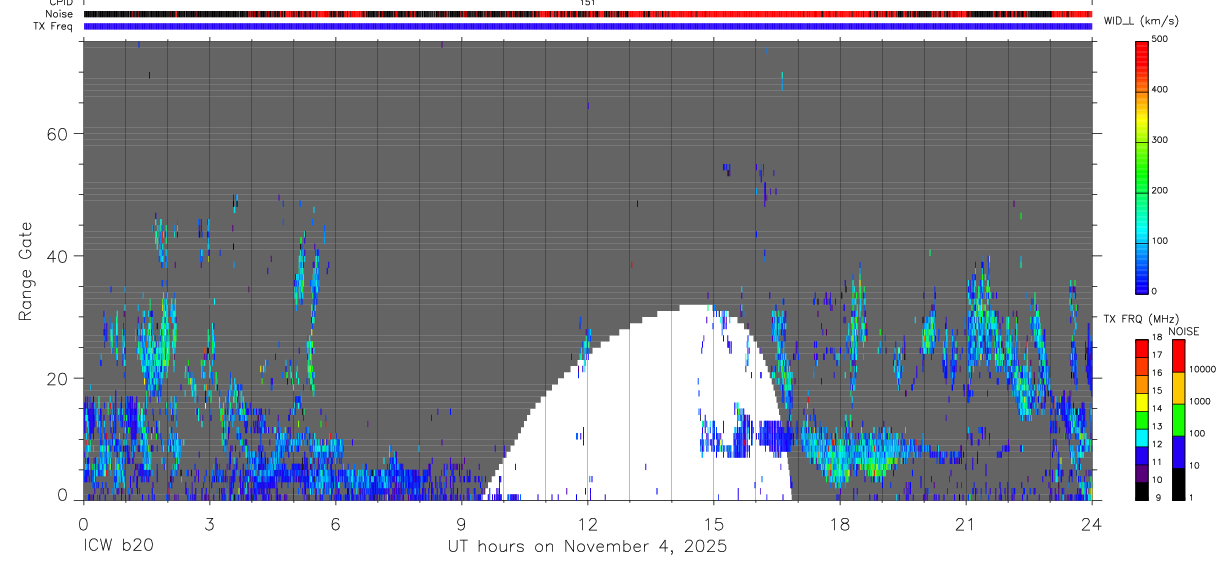1228x567 pixels.
Task: Click the '9' tick on TX FRQ legend
Action: pyautogui.click(x=1156, y=497)
